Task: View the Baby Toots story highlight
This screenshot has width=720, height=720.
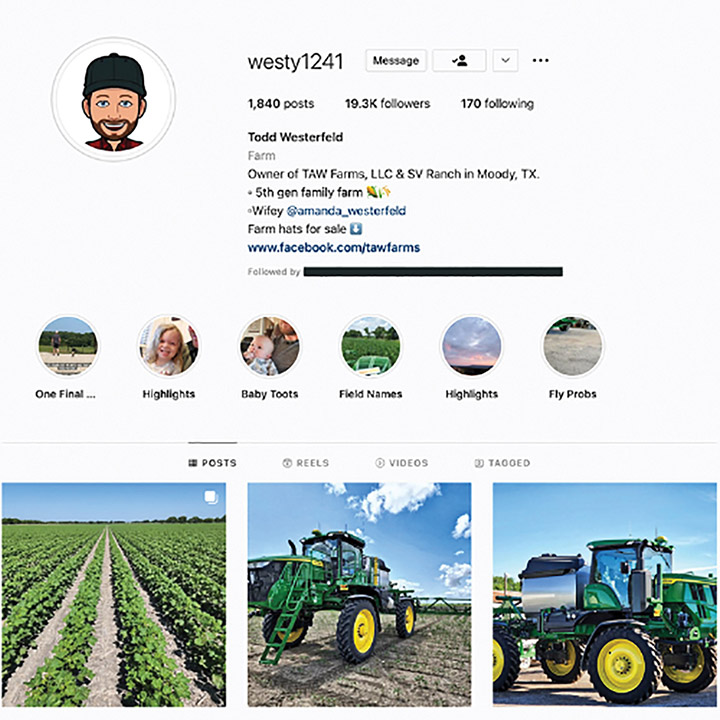Action: [x=270, y=346]
